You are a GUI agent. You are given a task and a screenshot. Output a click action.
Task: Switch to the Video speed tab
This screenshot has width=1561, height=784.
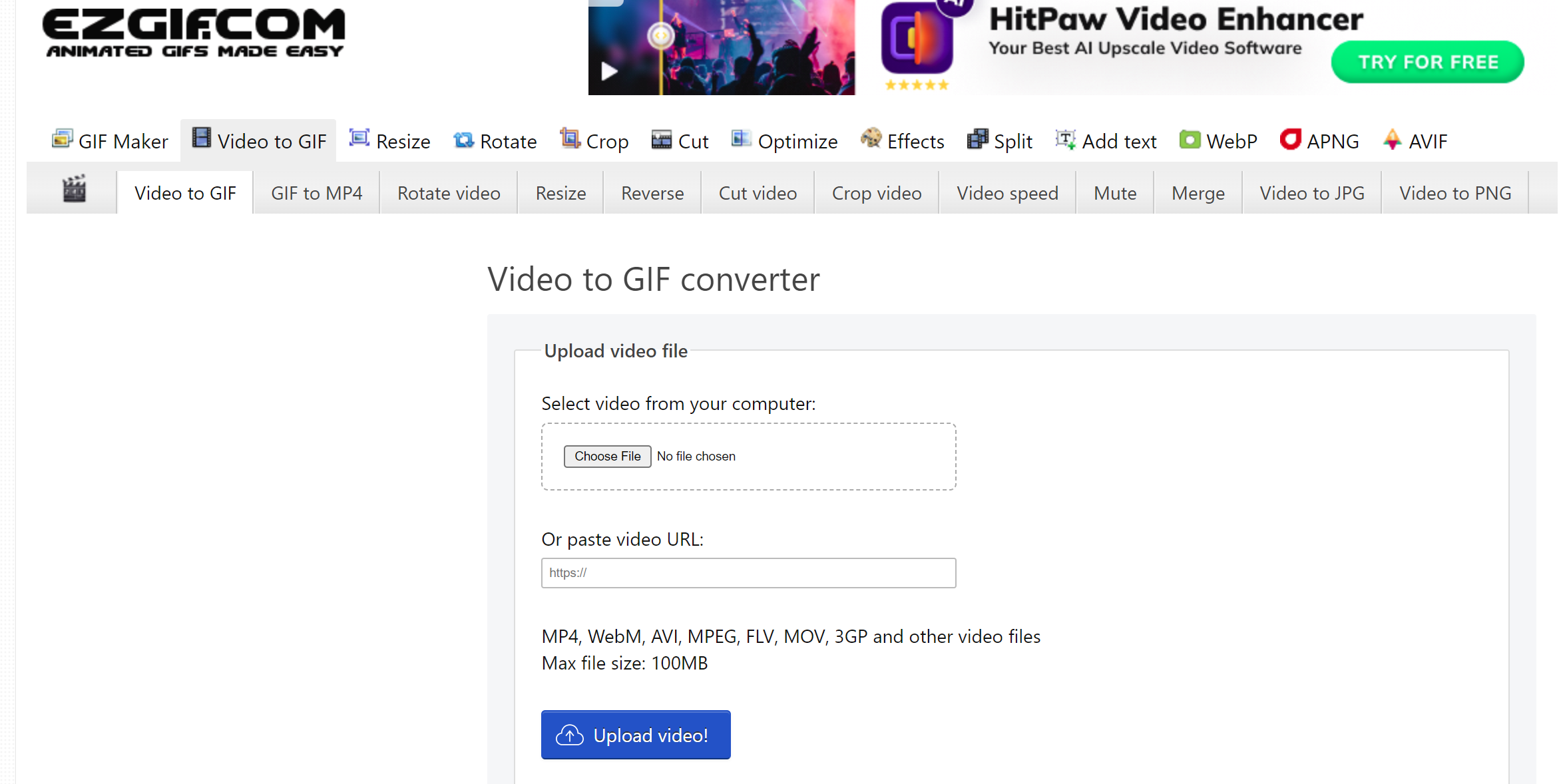click(x=1007, y=192)
